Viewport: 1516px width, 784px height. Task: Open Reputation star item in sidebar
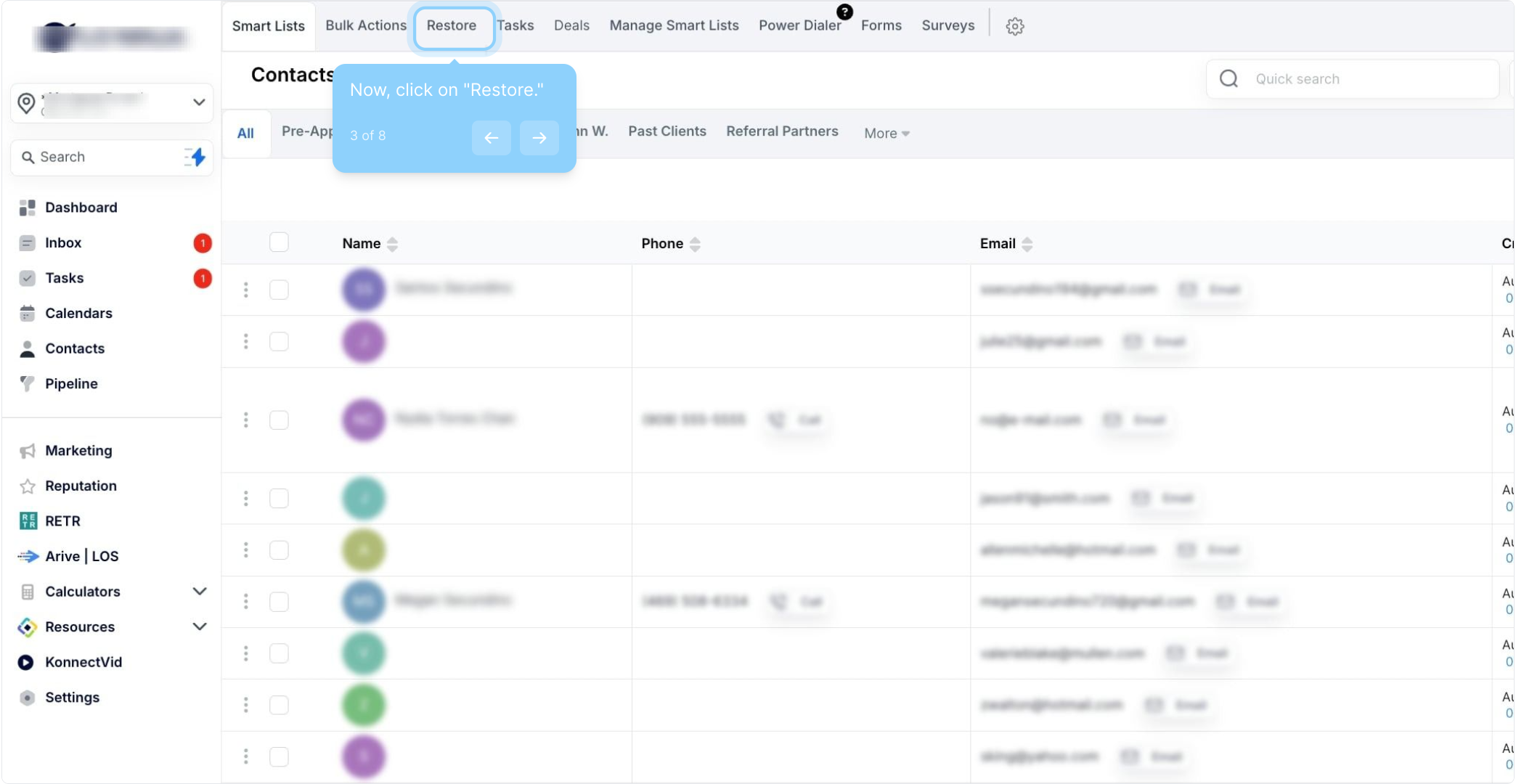pyautogui.click(x=80, y=486)
